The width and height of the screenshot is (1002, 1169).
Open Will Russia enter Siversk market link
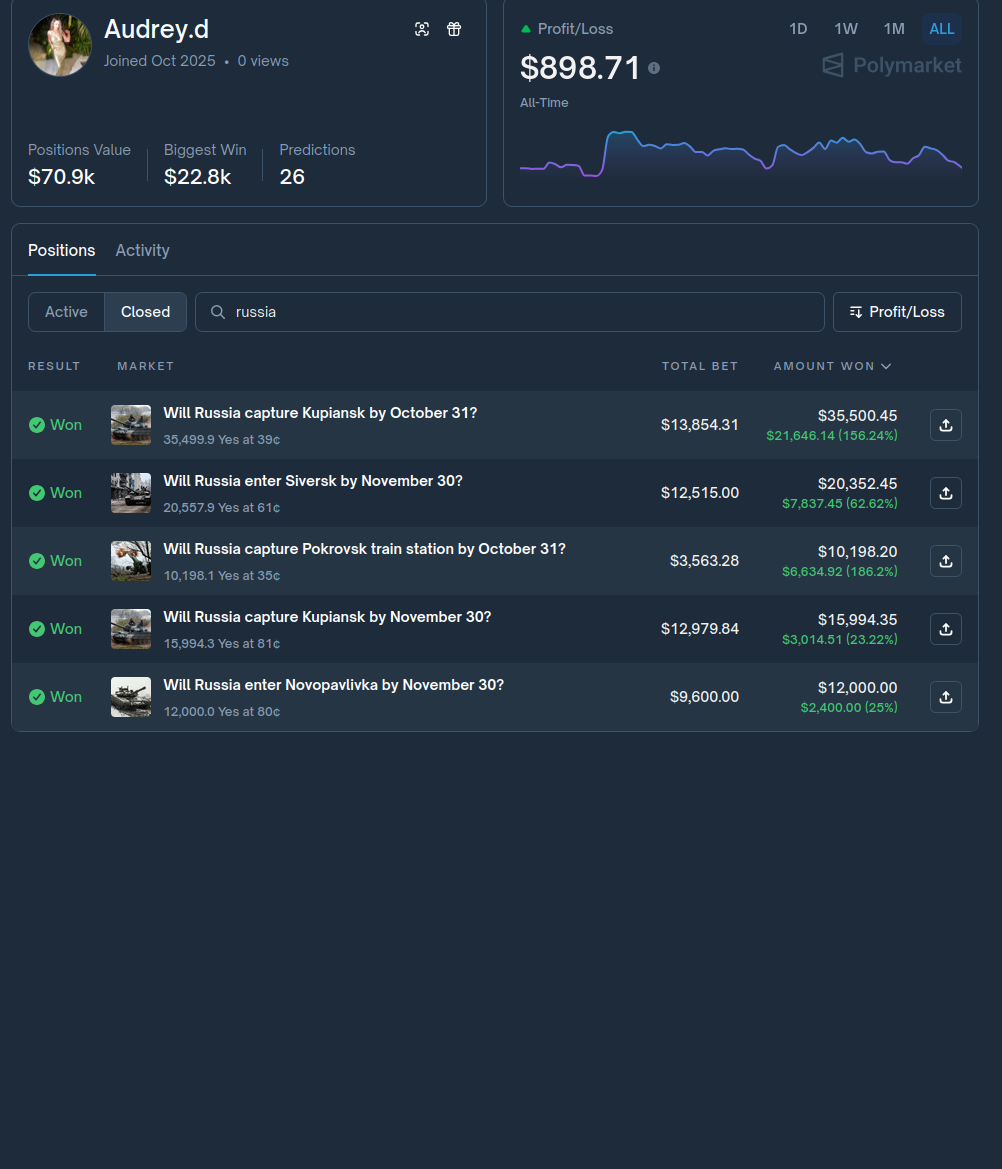(313, 481)
